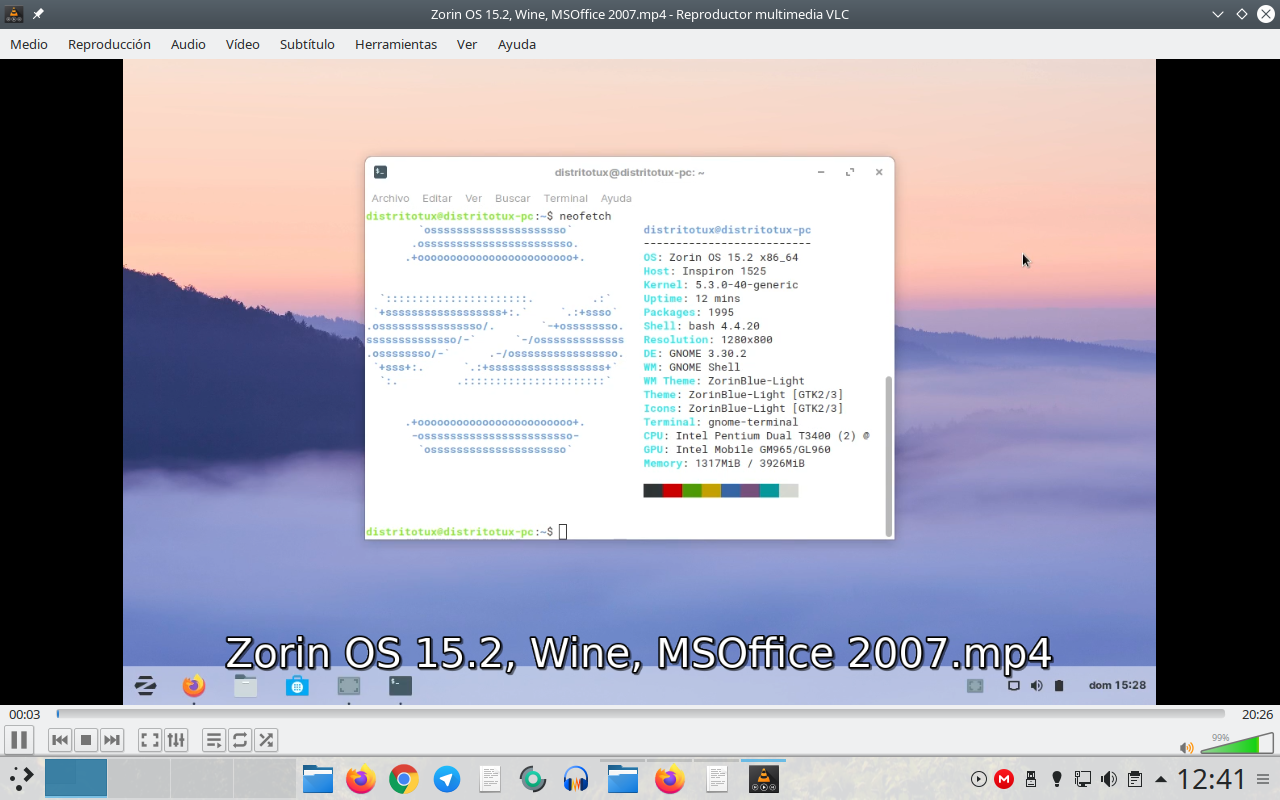Click the light bulb tray icon
The height and width of the screenshot is (800, 1280).
point(1057,779)
